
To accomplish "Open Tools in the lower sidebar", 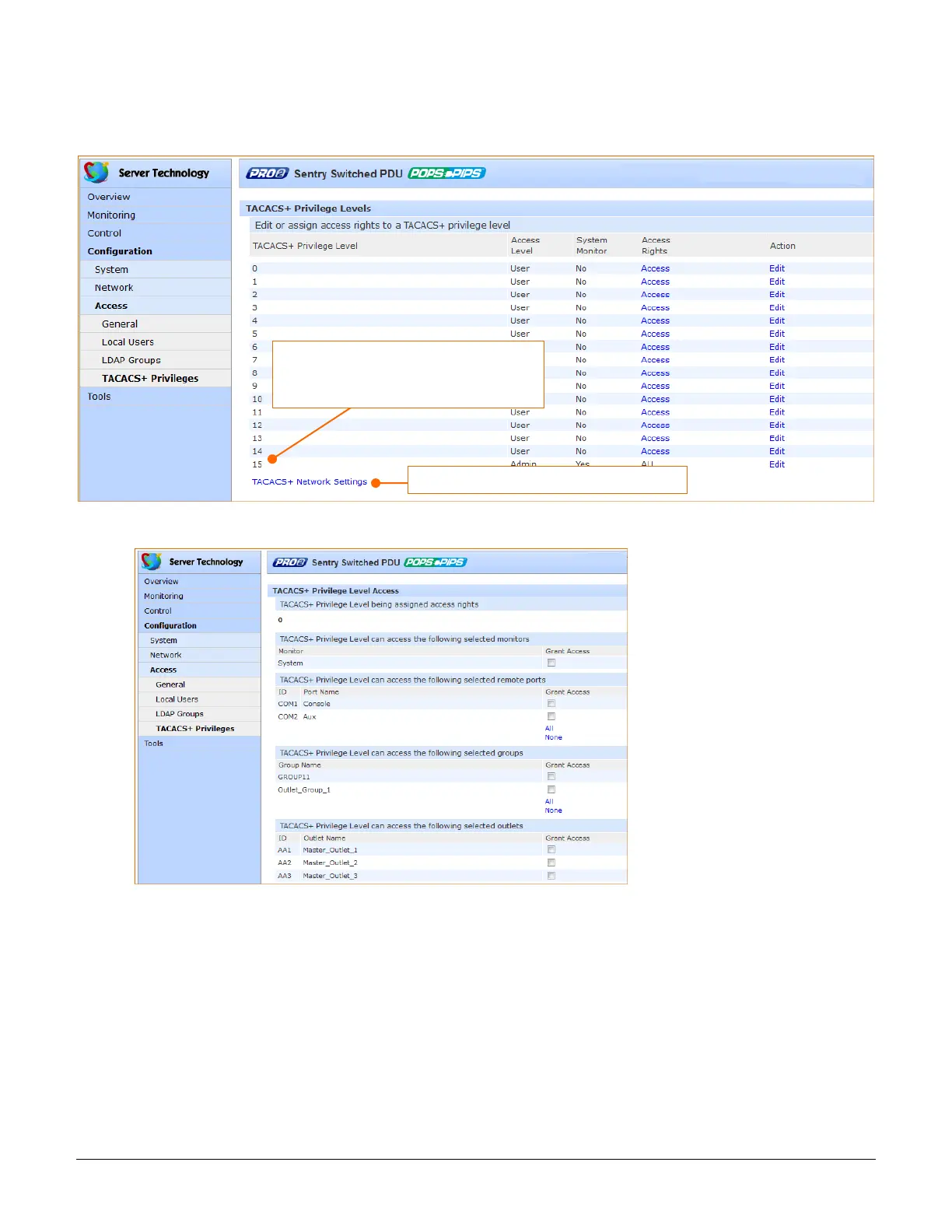I will coord(153,744).
